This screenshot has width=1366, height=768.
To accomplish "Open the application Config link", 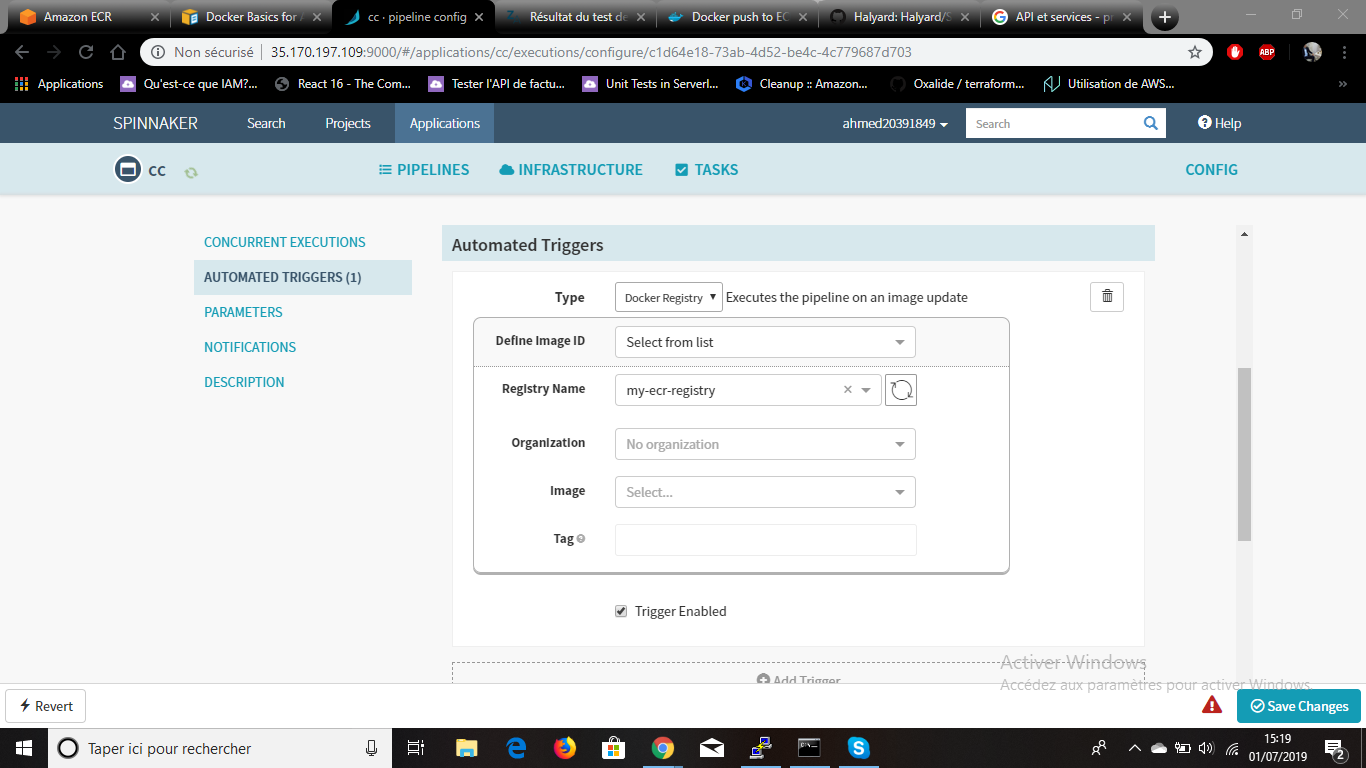I will 1211,170.
